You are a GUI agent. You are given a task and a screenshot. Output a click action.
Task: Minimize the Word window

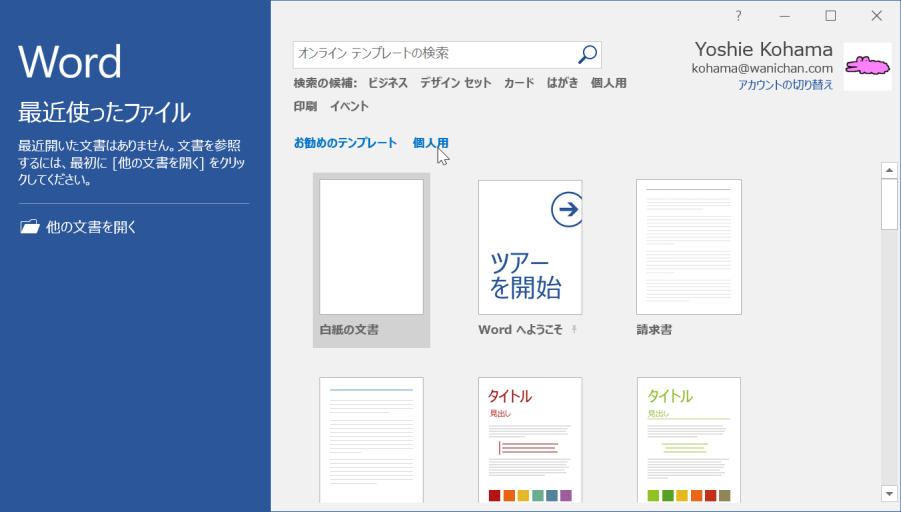784,16
